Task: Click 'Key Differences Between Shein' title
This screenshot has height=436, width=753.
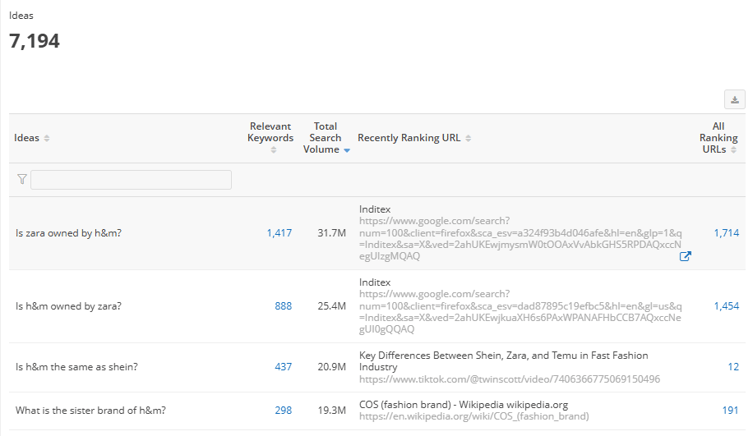Action: [x=503, y=361]
